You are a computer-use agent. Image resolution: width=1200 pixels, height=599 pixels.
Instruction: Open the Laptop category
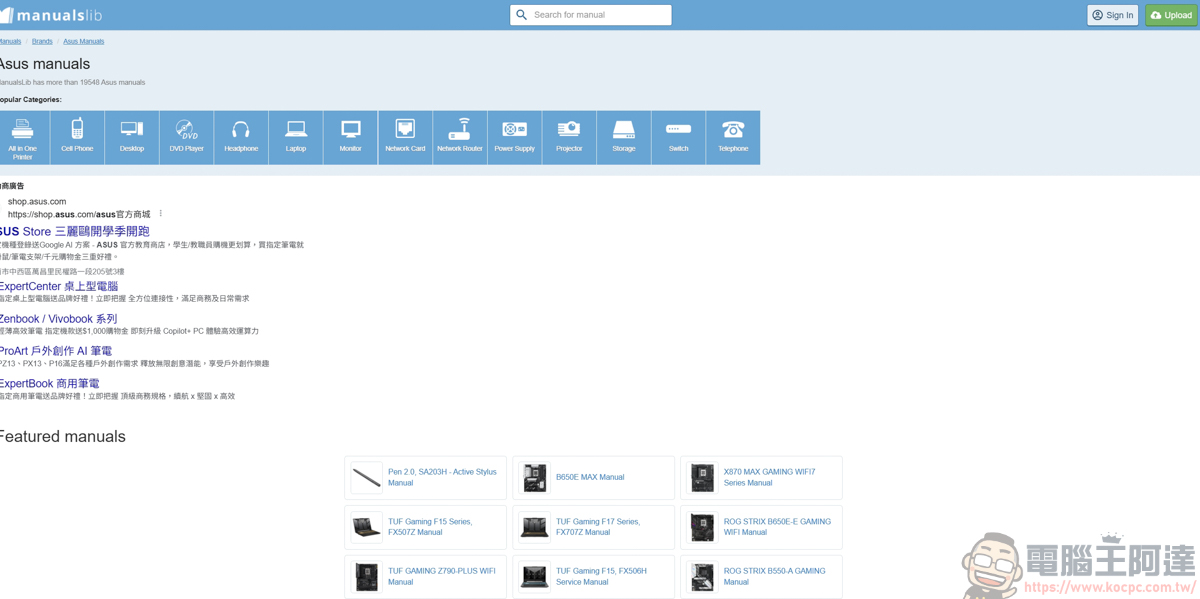point(296,138)
